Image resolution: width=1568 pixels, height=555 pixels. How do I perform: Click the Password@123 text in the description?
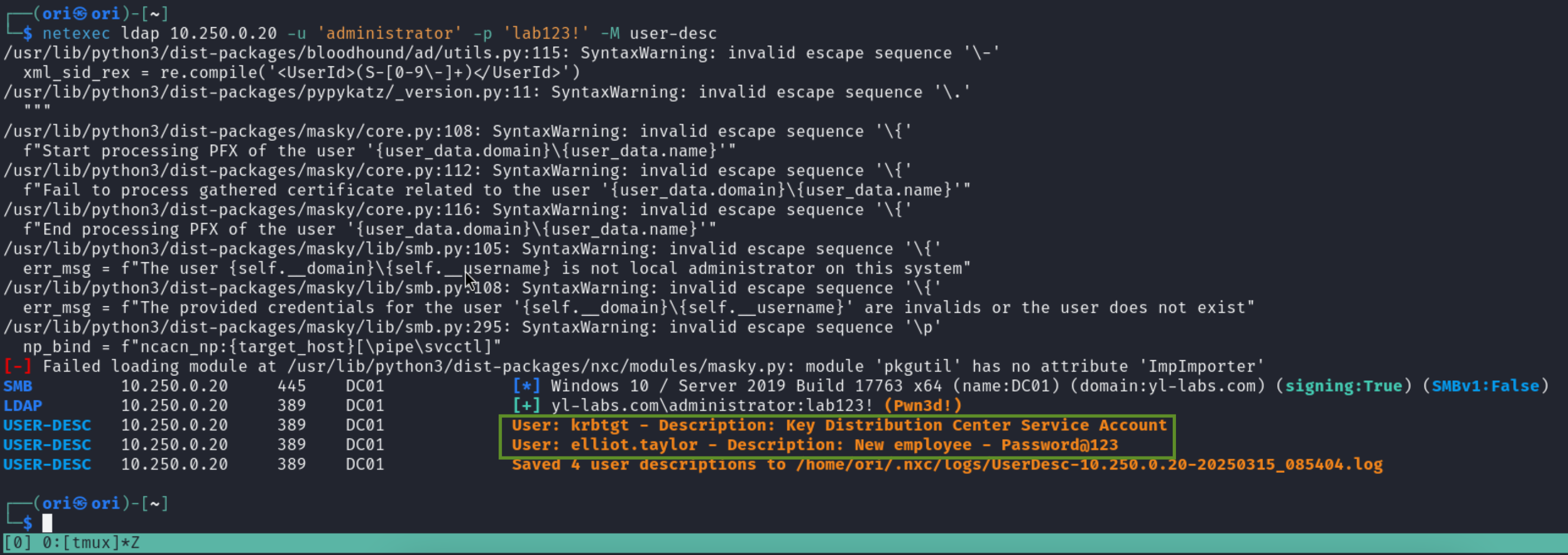1059,445
